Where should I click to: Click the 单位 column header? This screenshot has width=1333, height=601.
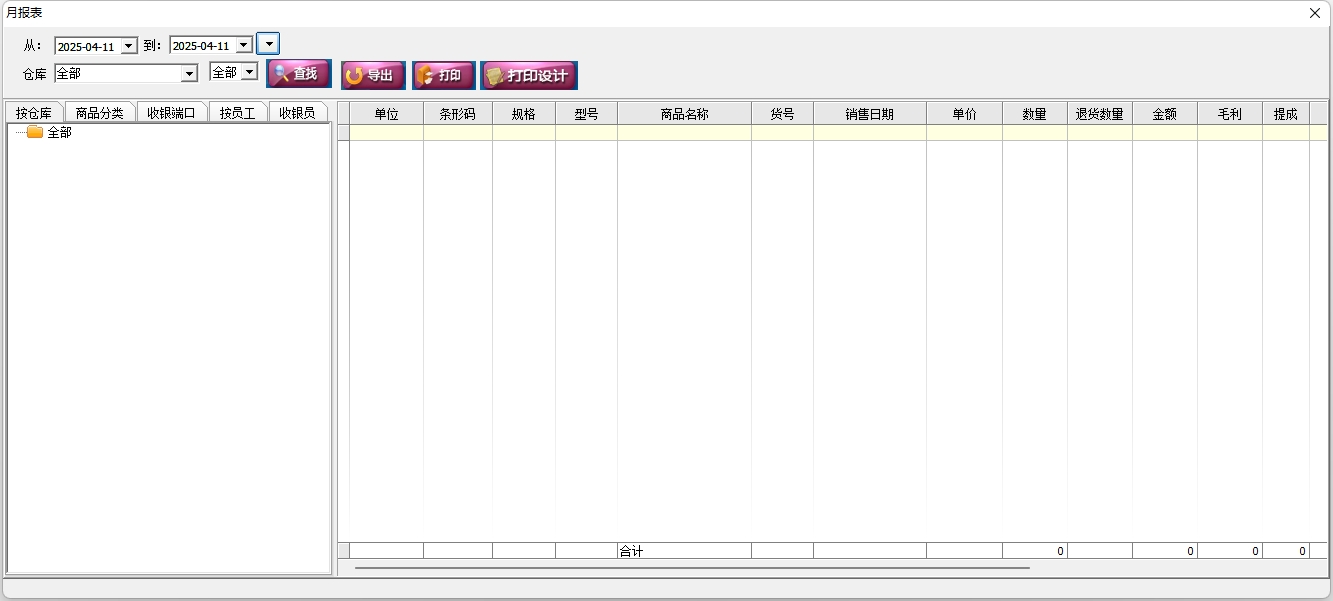(x=386, y=113)
